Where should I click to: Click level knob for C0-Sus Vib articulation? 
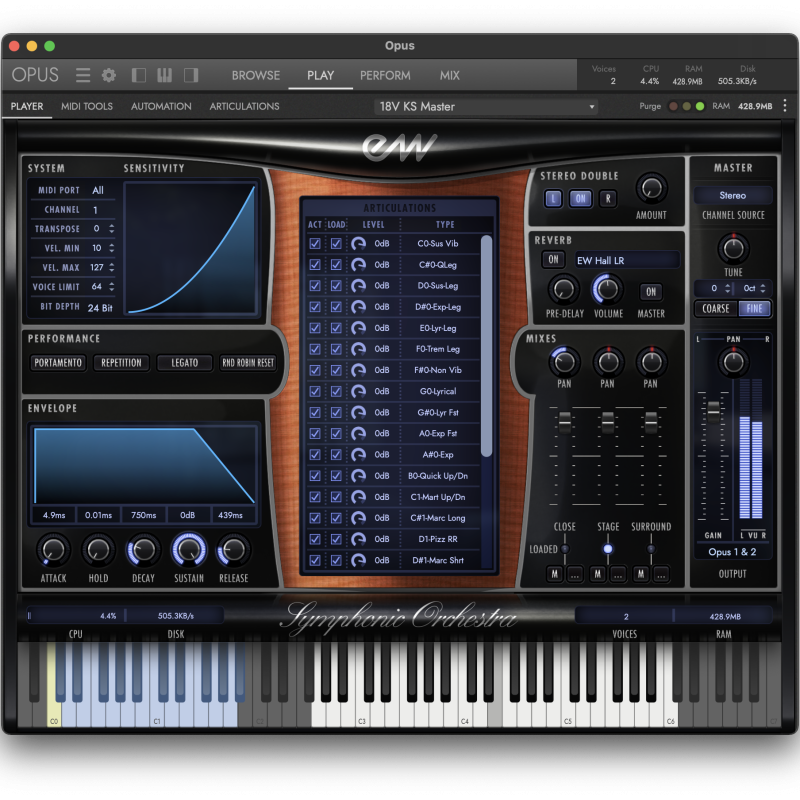click(x=359, y=244)
